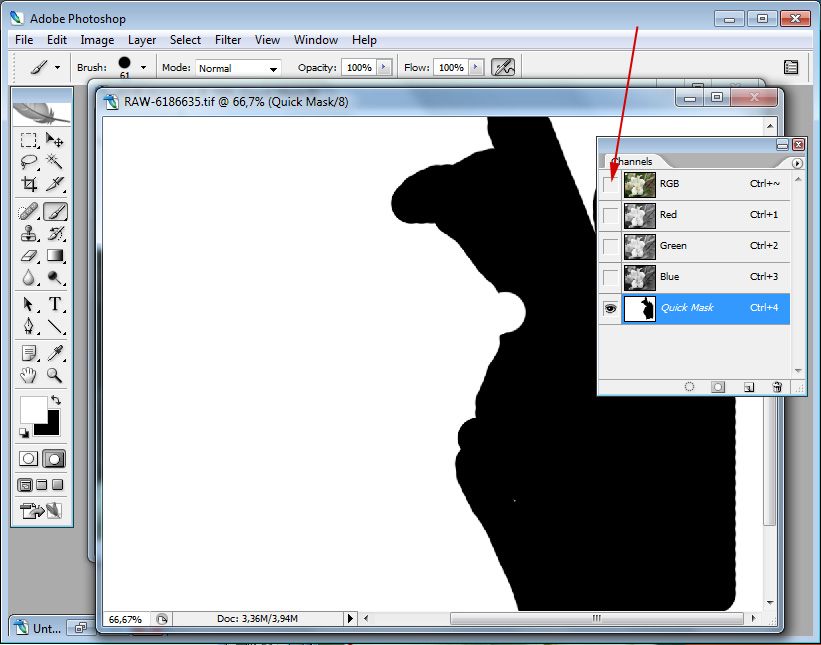
Task: Open the Edit menu
Action: click(x=57, y=40)
